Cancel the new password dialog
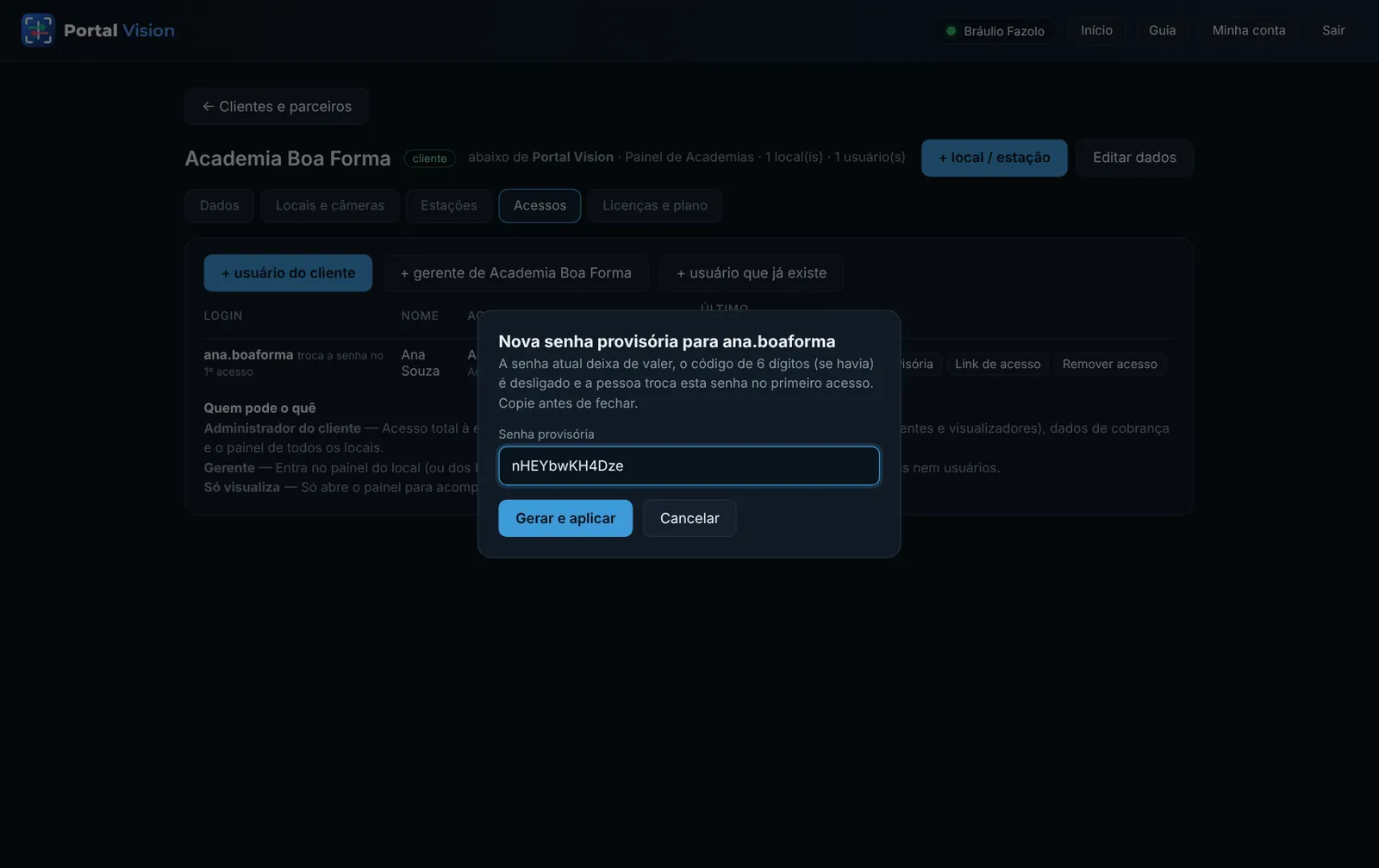 coord(689,518)
